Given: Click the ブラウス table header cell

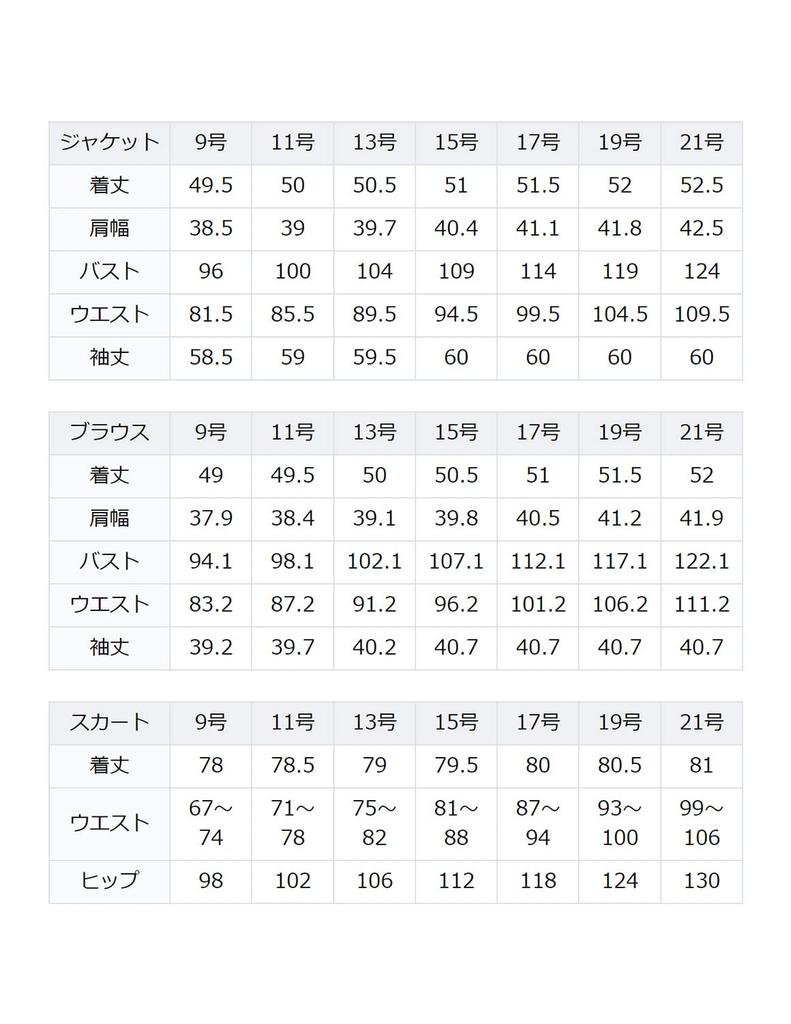Looking at the screenshot, I should [109, 433].
